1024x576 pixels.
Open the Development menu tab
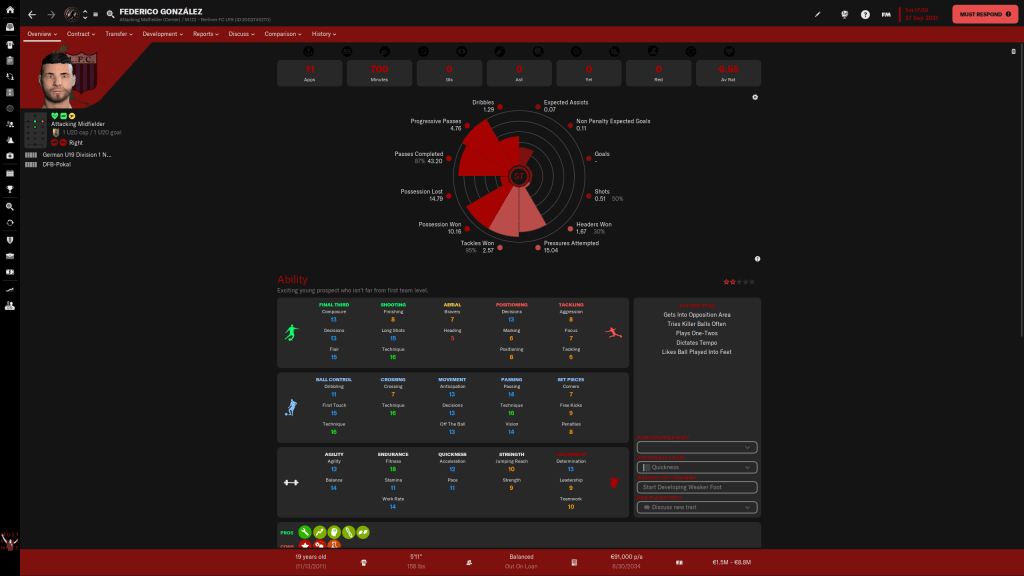[x=163, y=34]
